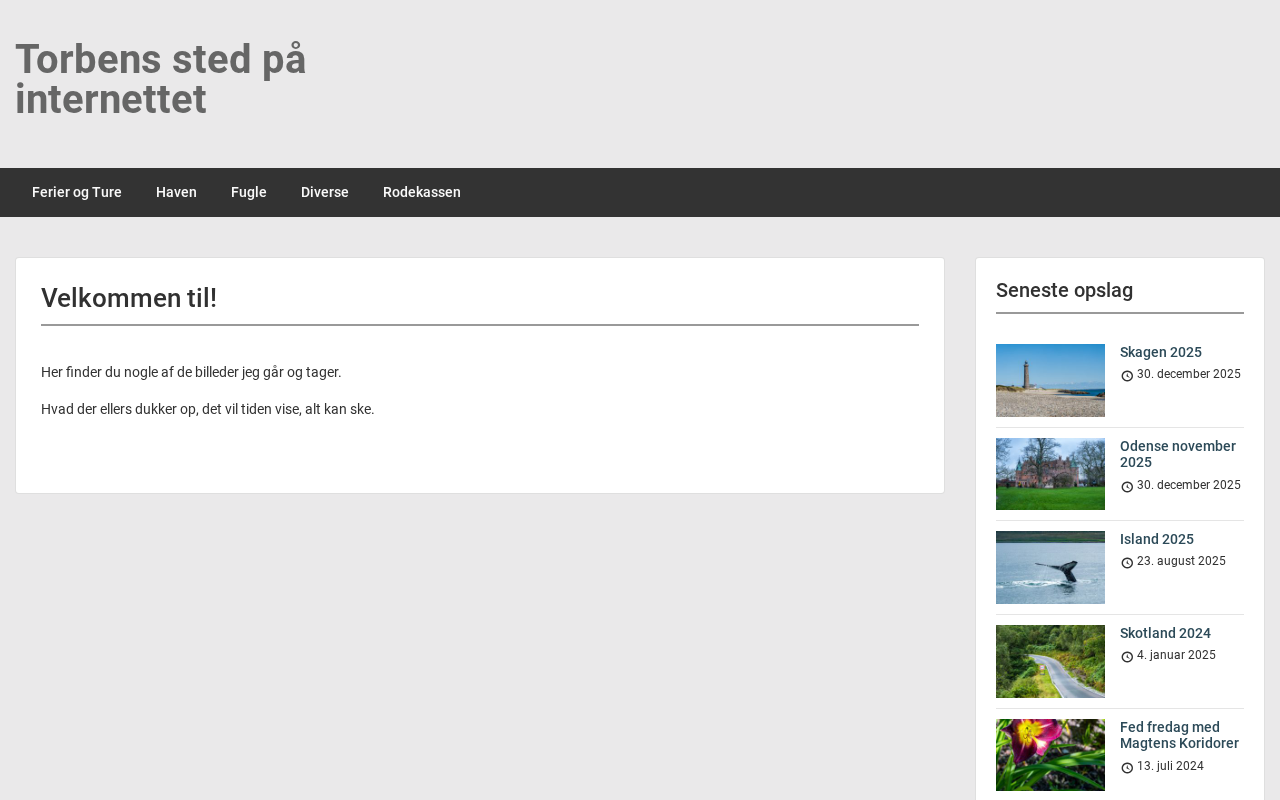1280x800 pixels.
Task: Select Rodekassen in the navigation bar
Action: [x=422, y=192]
